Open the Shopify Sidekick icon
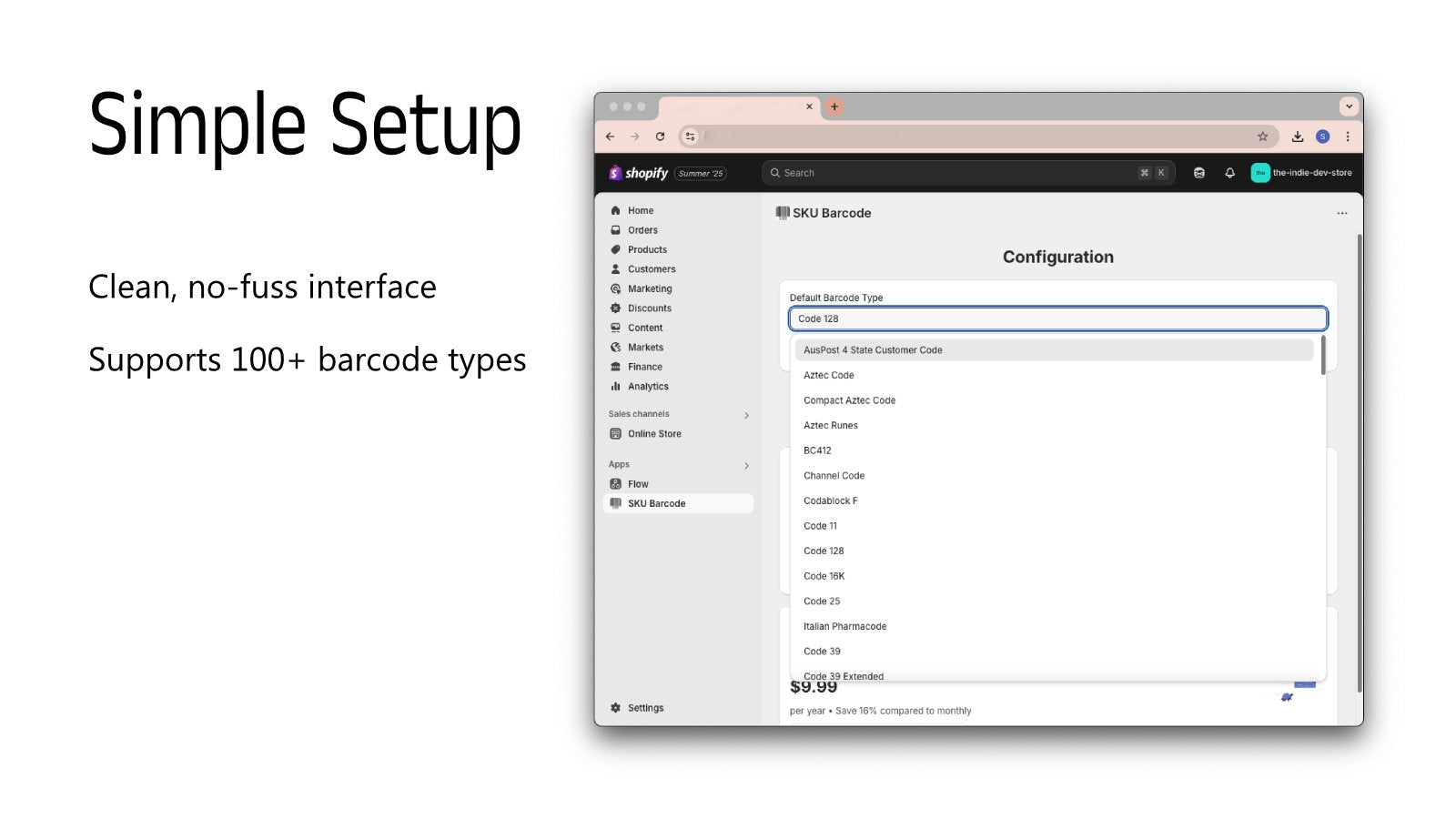The height and width of the screenshot is (819, 1456). point(1199,173)
